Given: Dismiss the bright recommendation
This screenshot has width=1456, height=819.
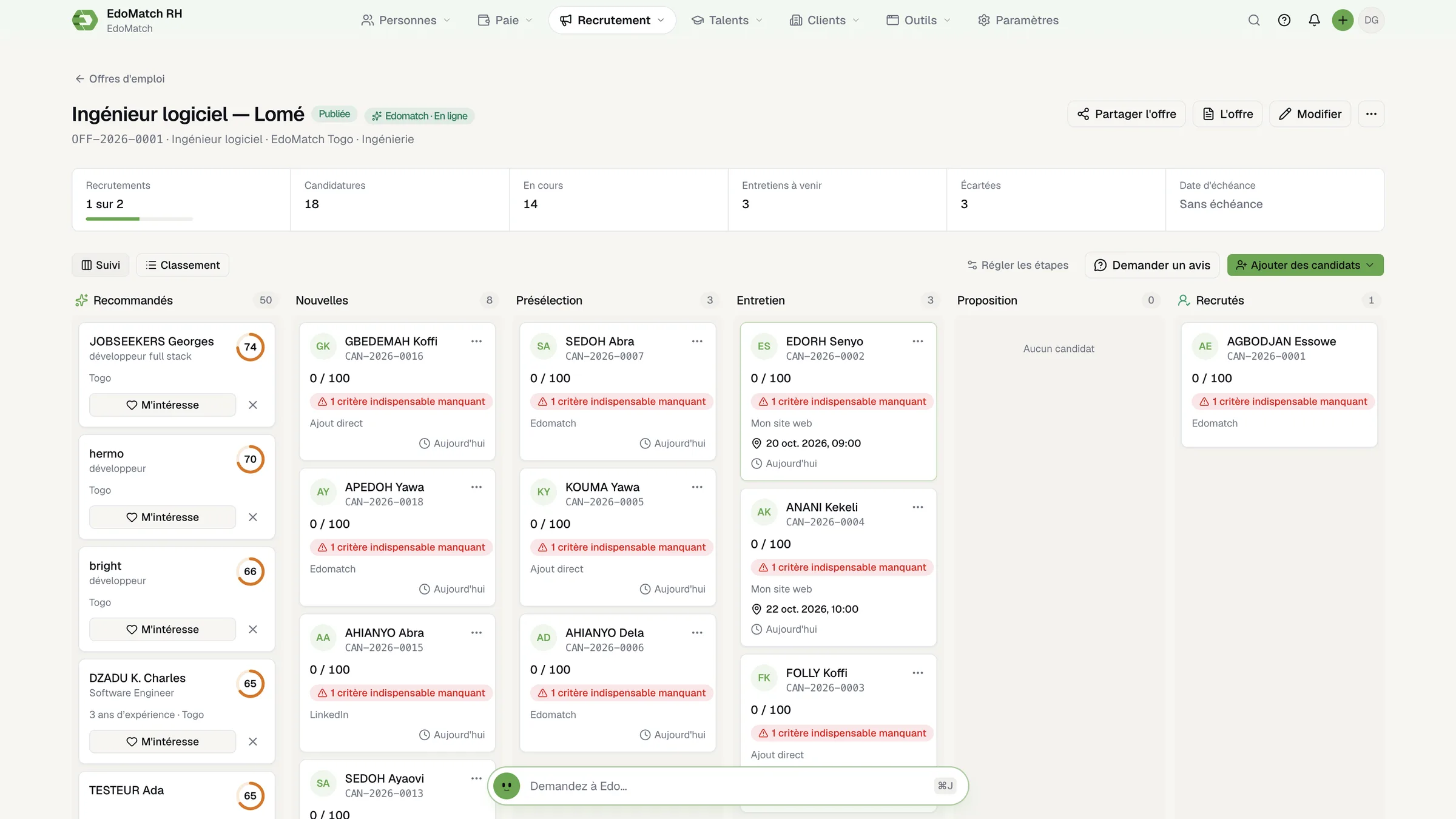Looking at the screenshot, I should click(253, 629).
